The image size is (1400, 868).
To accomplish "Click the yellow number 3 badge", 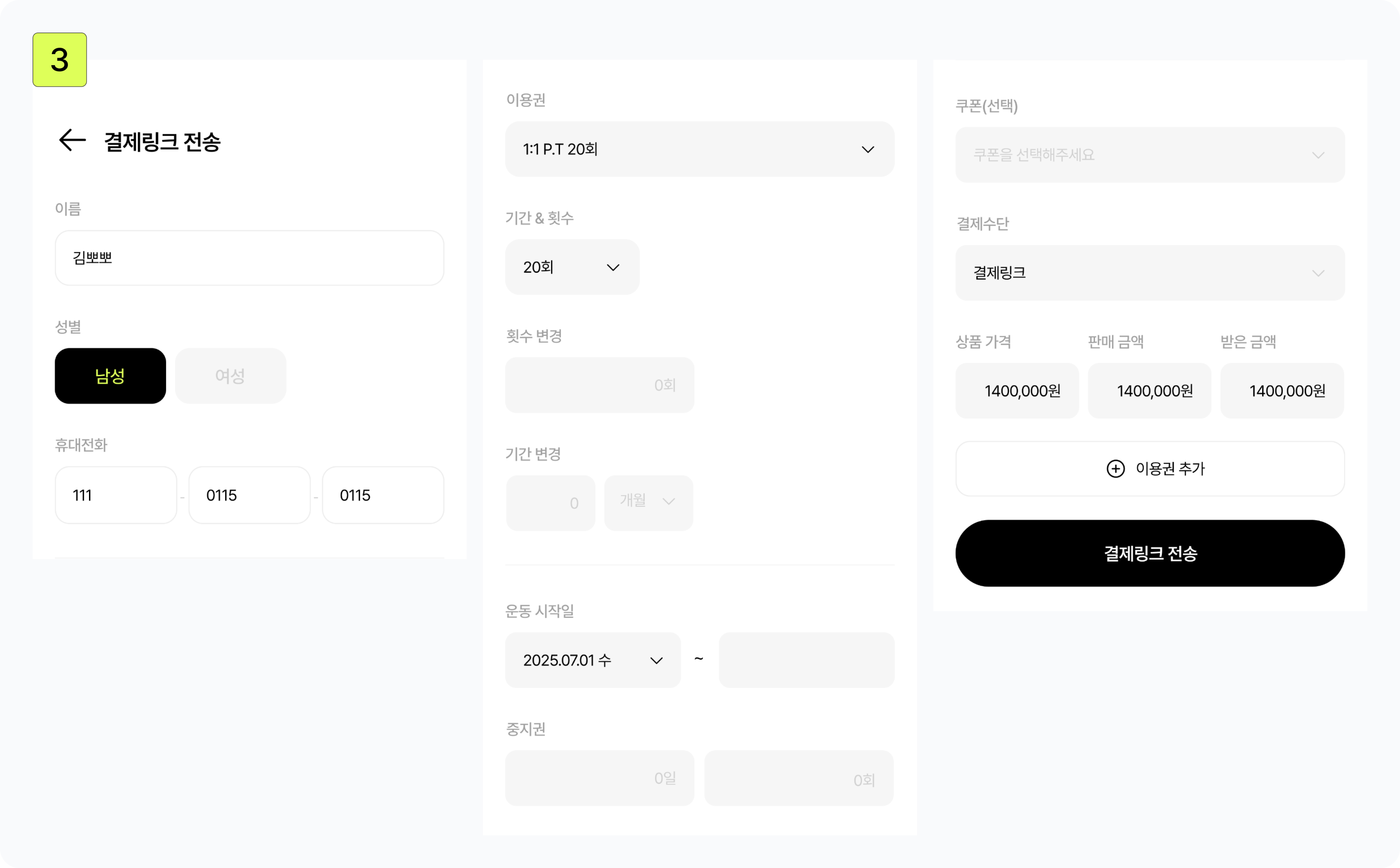I will (60, 60).
